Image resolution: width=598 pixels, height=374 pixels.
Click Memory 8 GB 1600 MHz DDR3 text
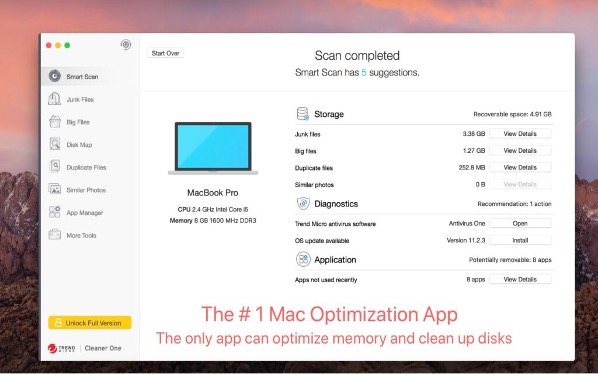coord(213,221)
